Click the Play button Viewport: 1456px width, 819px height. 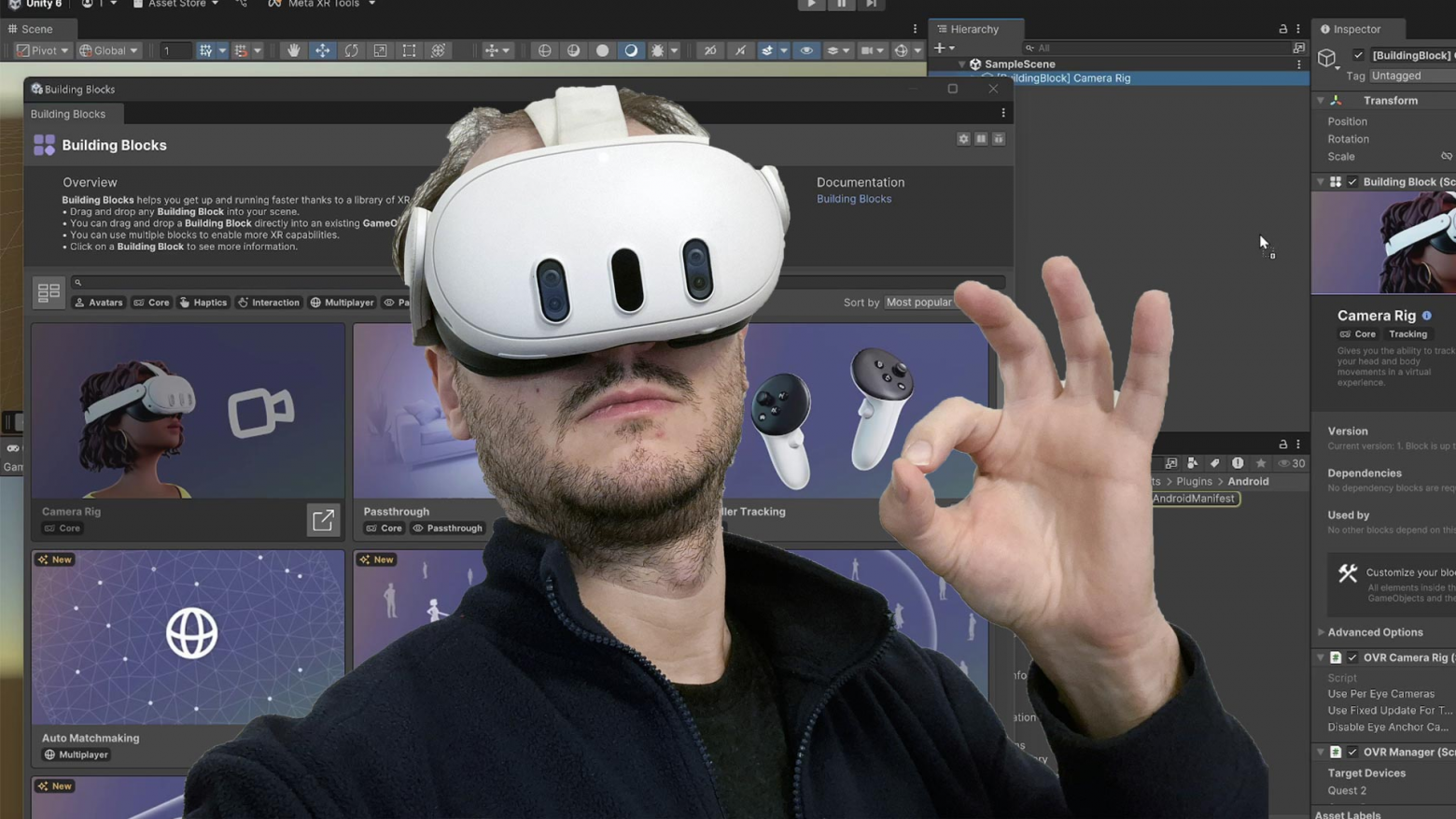pyautogui.click(x=811, y=5)
